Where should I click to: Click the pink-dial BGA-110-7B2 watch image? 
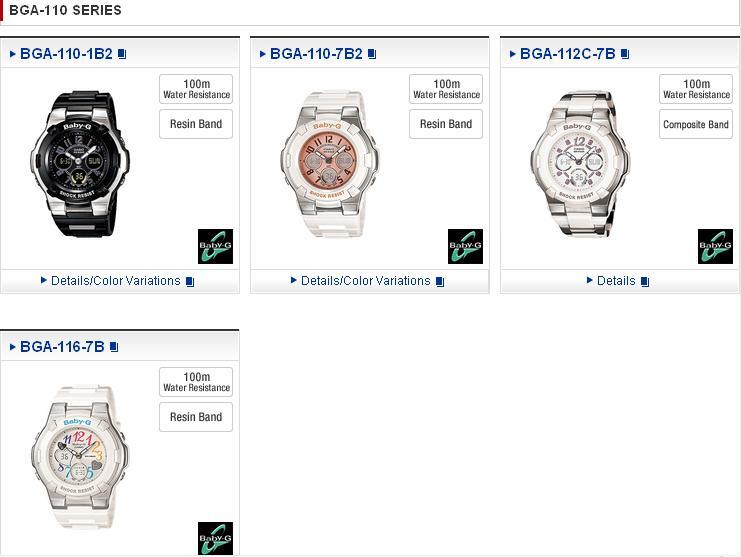(x=329, y=163)
